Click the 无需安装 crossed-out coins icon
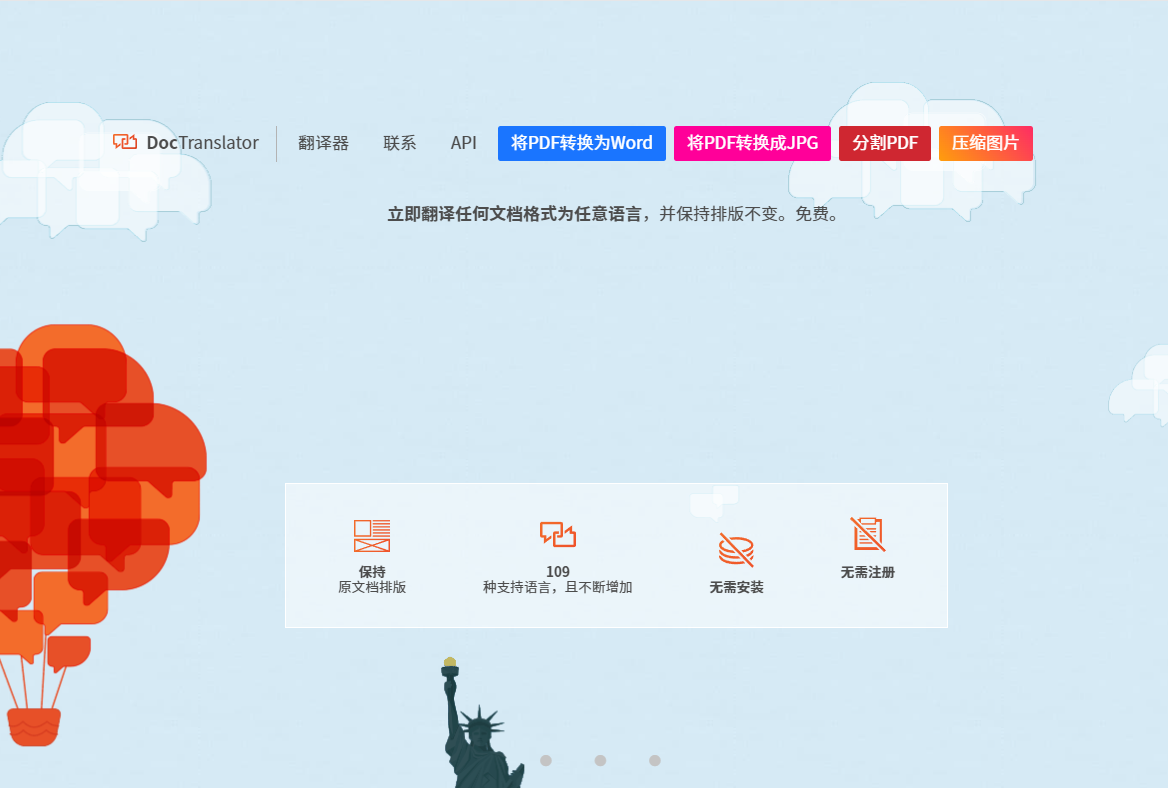The width and height of the screenshot is (1168, 788). (x=736, y=549)
